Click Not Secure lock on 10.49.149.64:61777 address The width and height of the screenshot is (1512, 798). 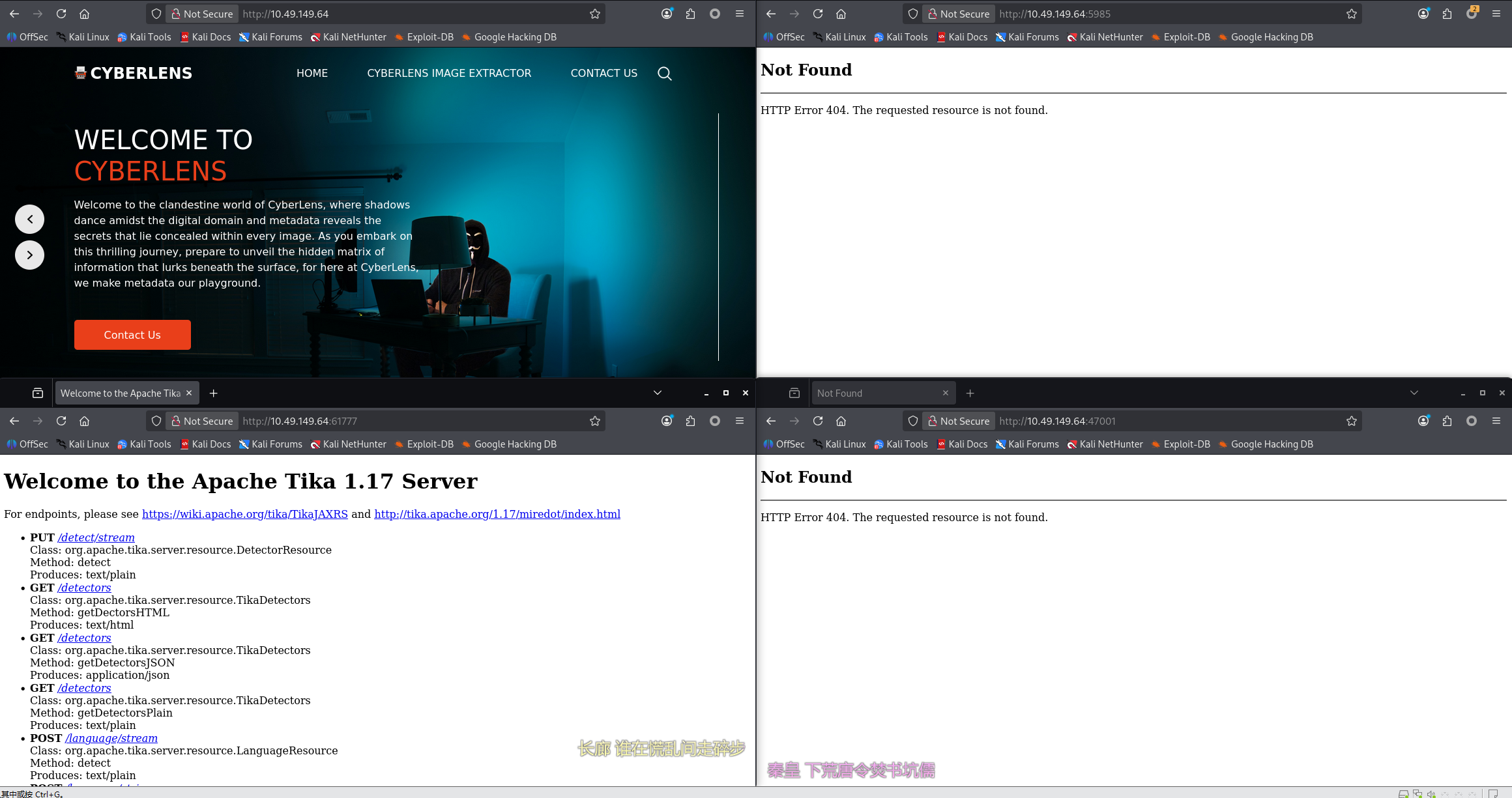pyautogui.click(x=202, y=421)
